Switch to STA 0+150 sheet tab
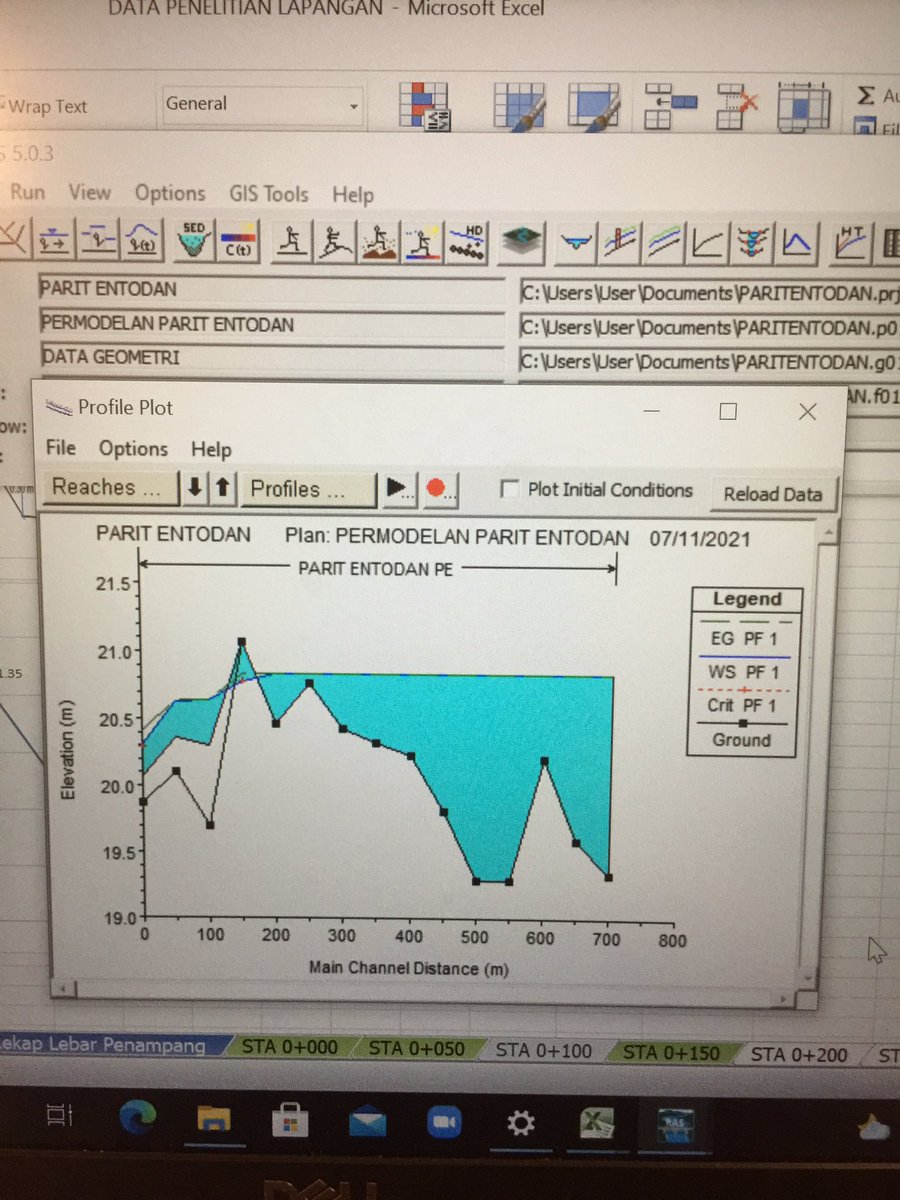Screen dimensions: 900x1200 (x=670, y=1052)
